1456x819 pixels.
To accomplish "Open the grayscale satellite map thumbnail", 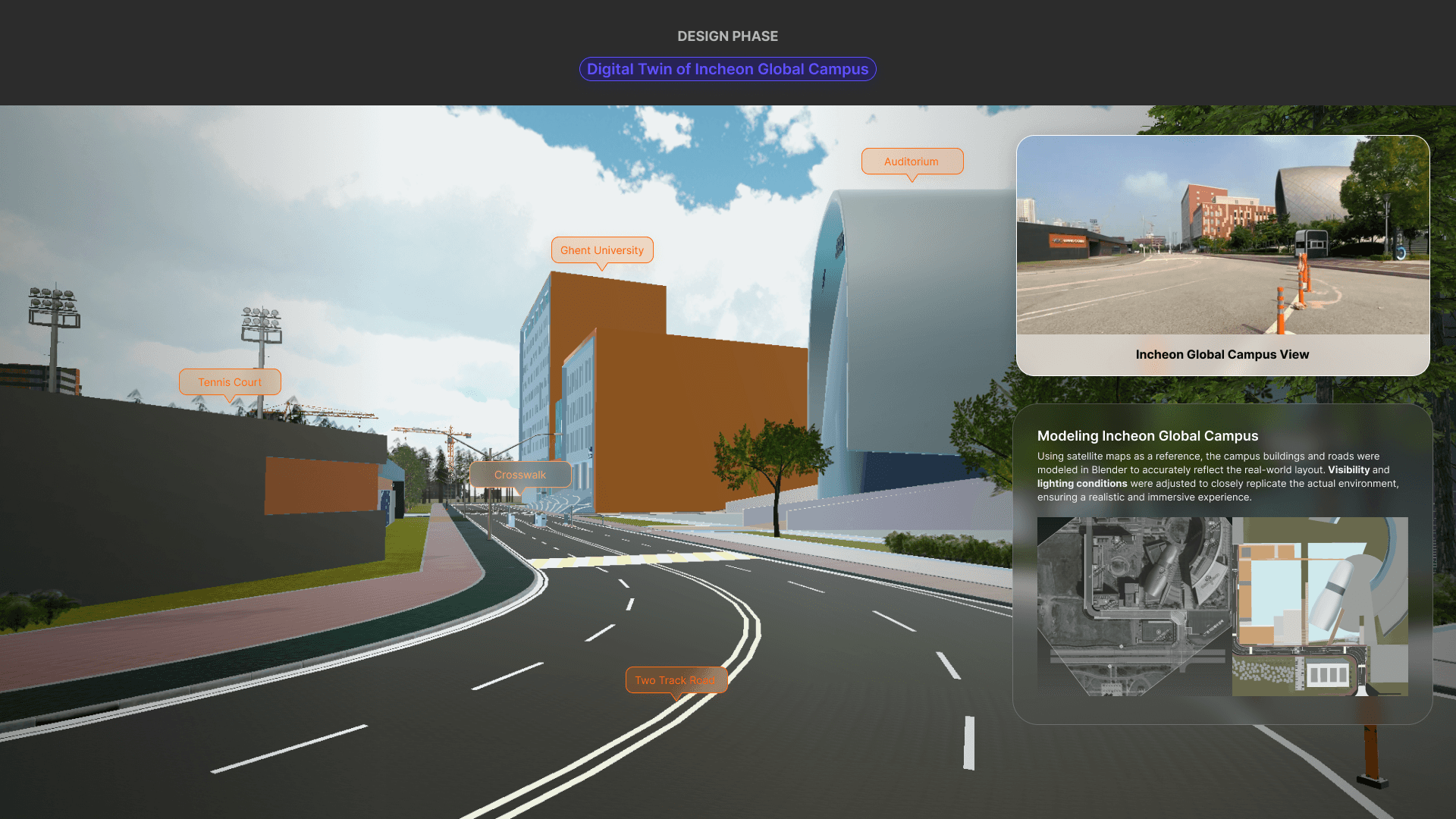I will pos(1134,607).
